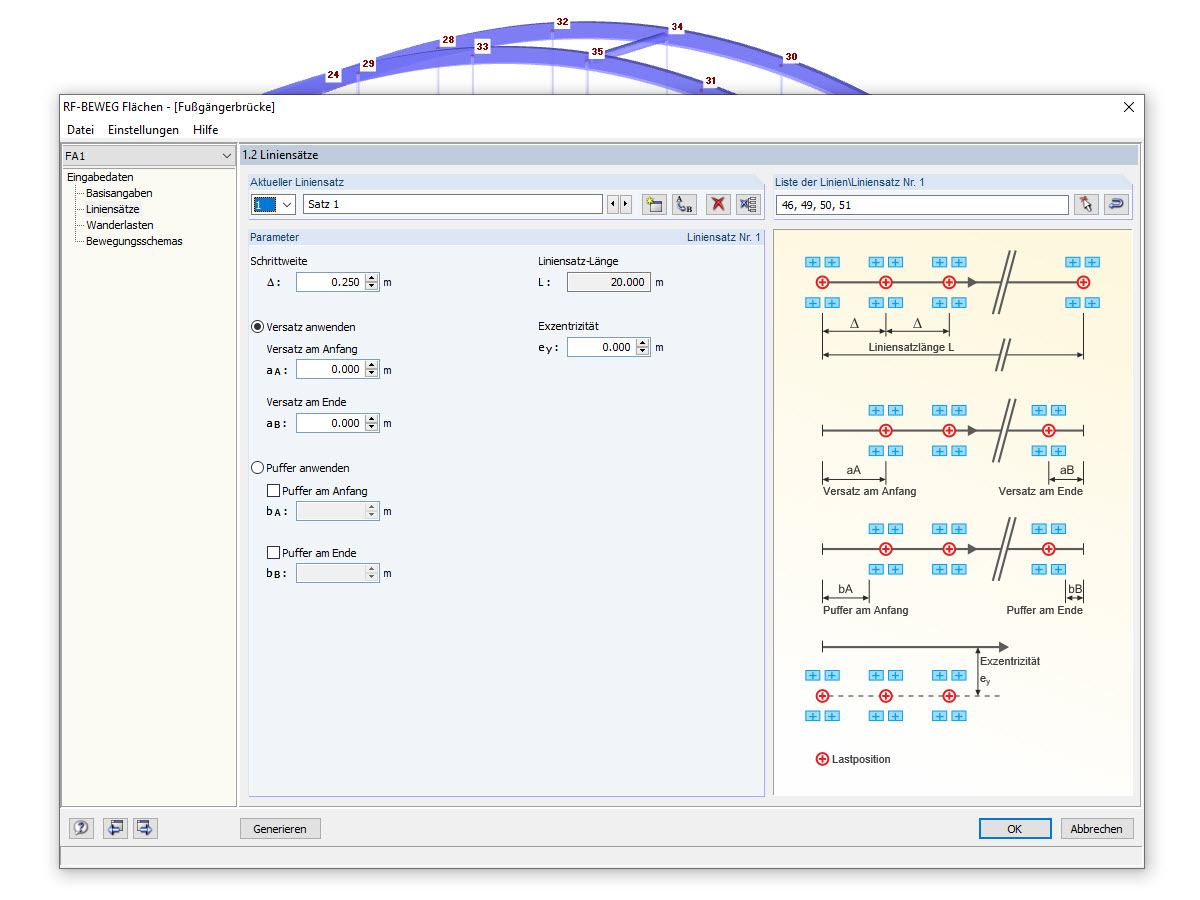Create a new line set icon

click(654, 204)
